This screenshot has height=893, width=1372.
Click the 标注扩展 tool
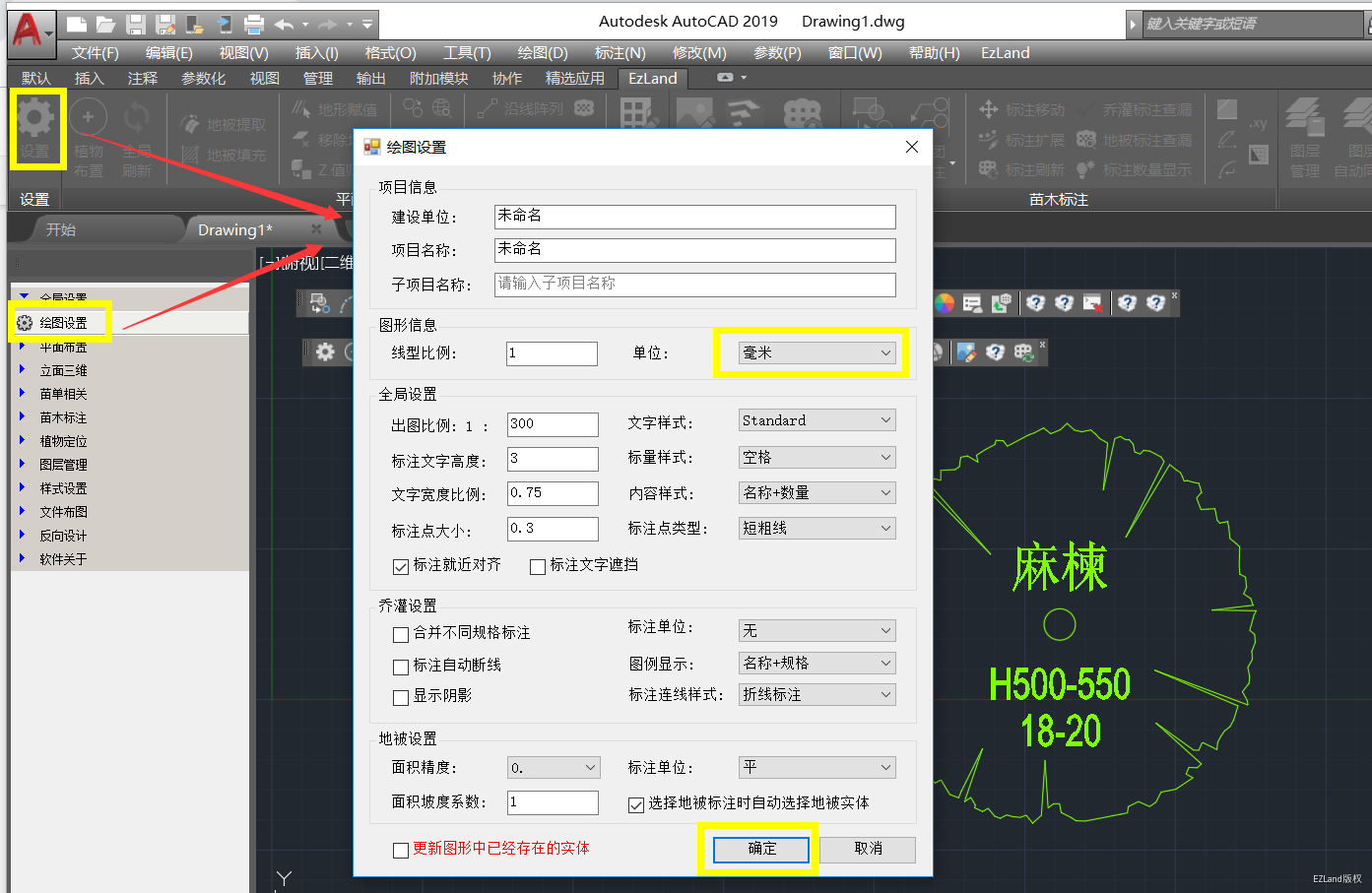pos(1022,140)
